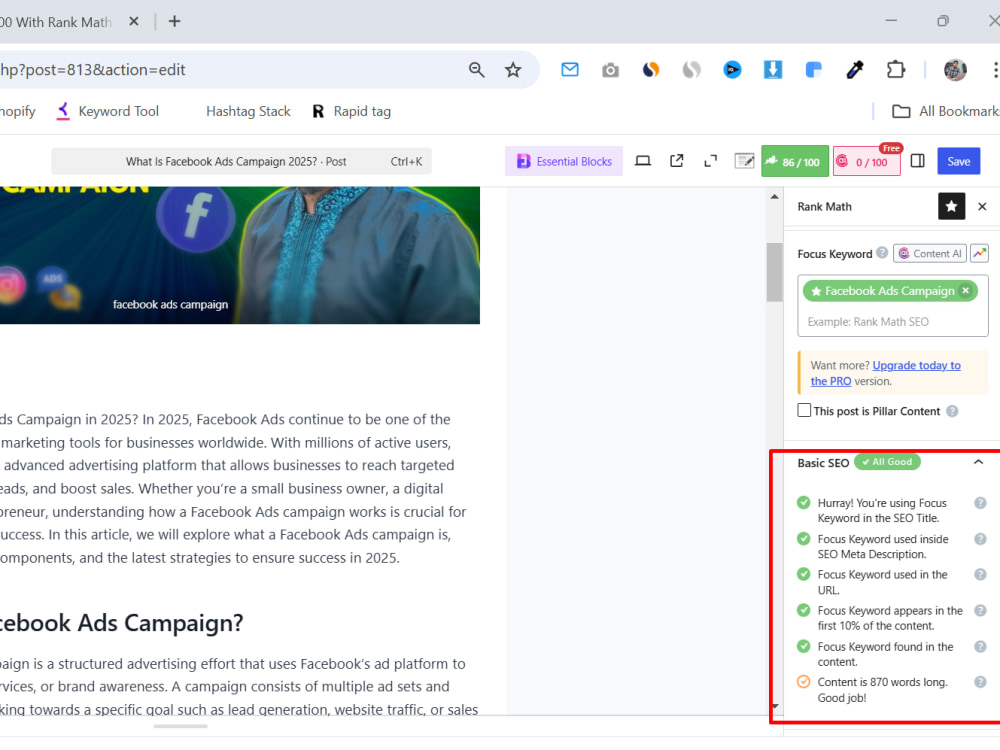Image resolution: width=1000 pixels, height=750 pixels.
Task: Collapse the Basic SEO section
Action: pos(978,462)
